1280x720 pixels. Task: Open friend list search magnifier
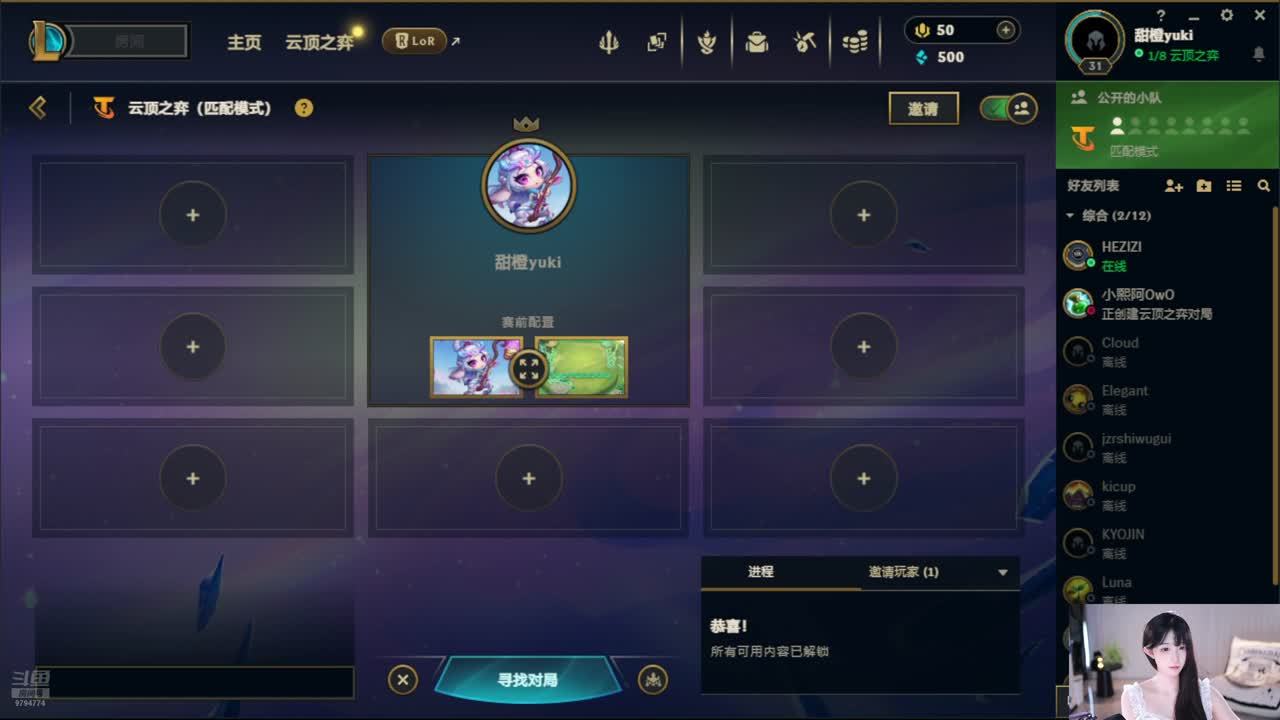pyautogui.click(x=1263, y=186)
